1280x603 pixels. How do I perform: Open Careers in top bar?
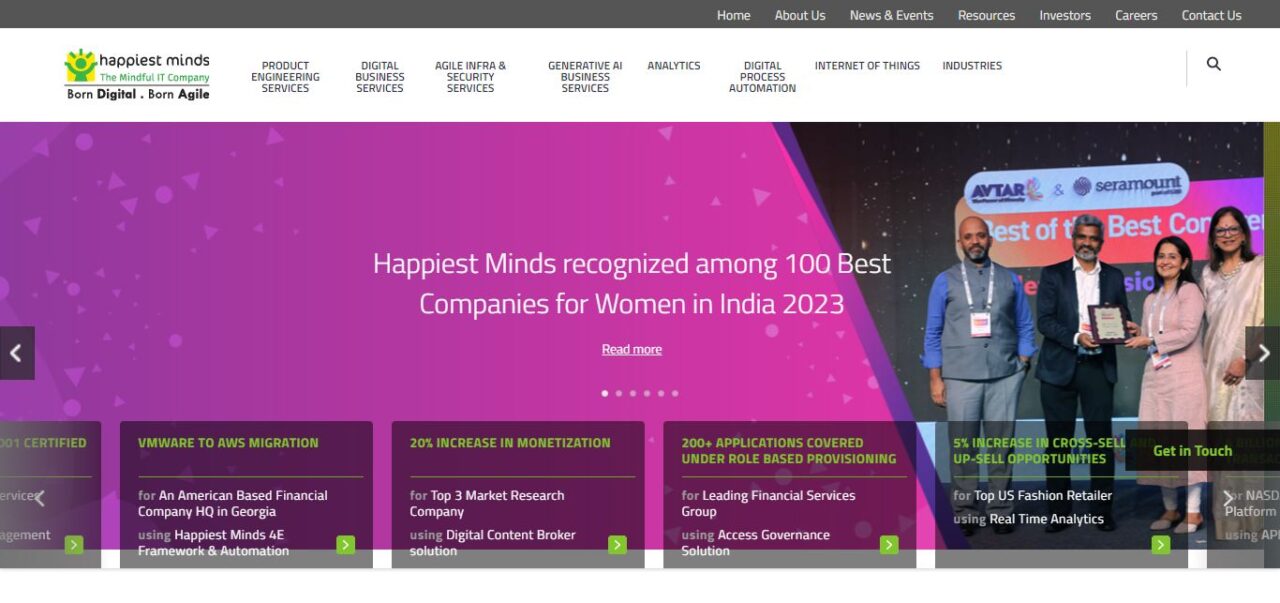(1136, 15)
